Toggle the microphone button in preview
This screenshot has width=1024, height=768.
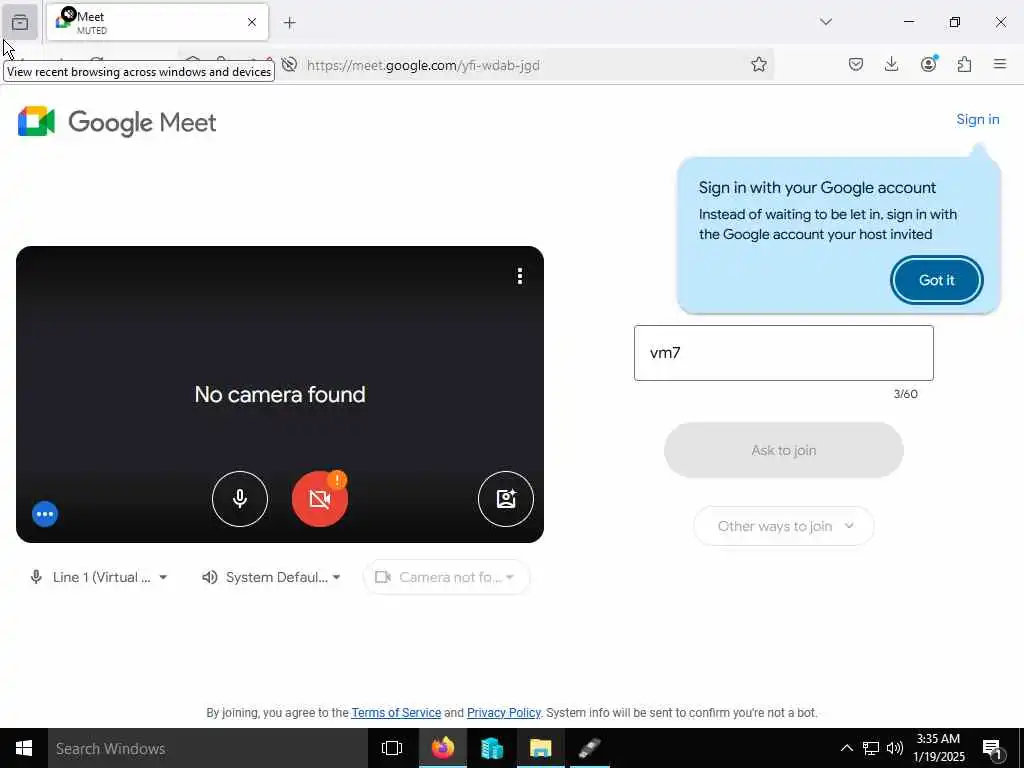(240, 499)
